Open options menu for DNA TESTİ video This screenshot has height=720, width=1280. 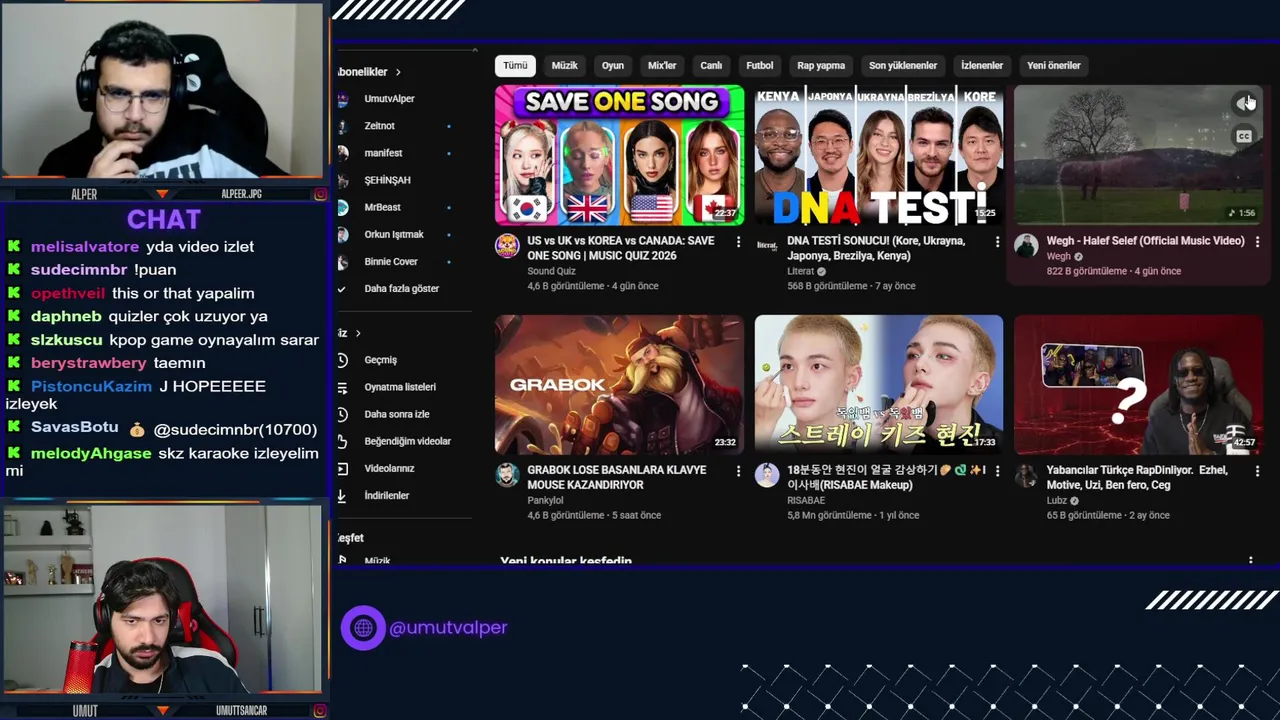[997, 242]
